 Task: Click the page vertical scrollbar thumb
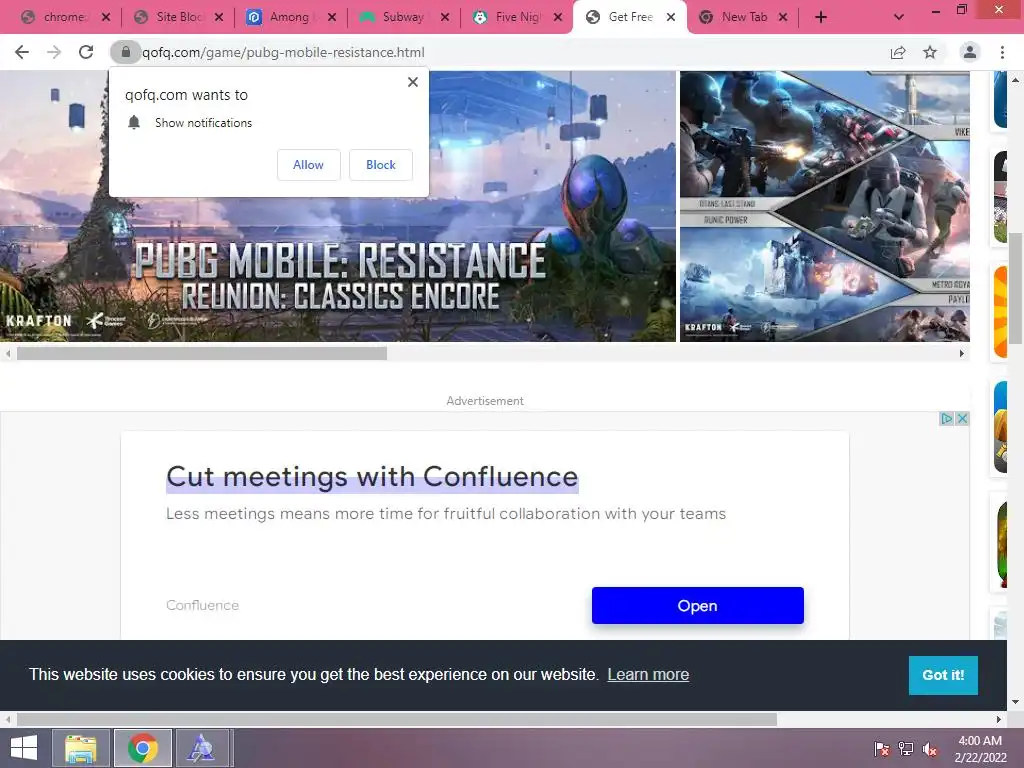[x=1016, y=287]
